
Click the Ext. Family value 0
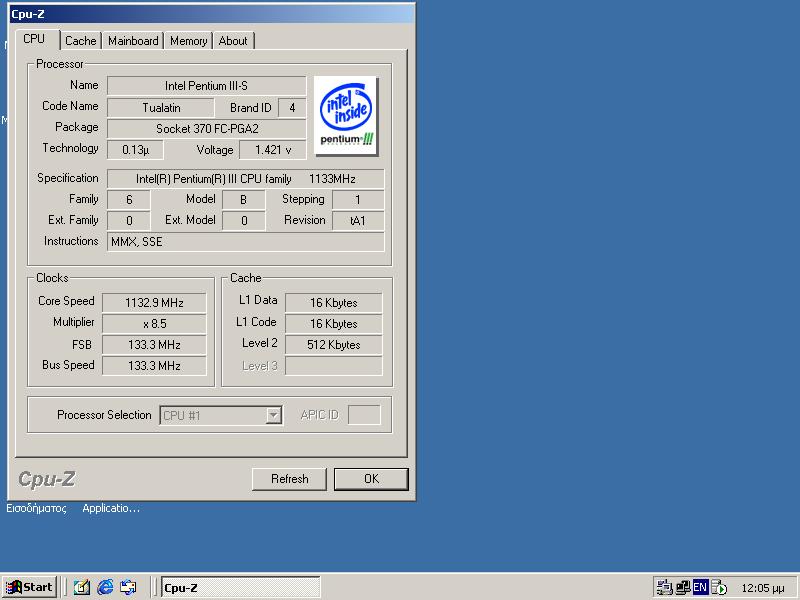click(129, 220)
